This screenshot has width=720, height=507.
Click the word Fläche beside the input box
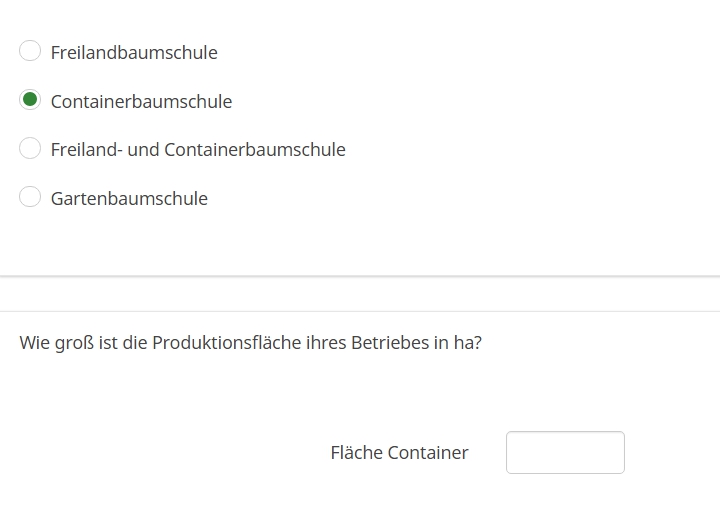[x=356, y=453]
